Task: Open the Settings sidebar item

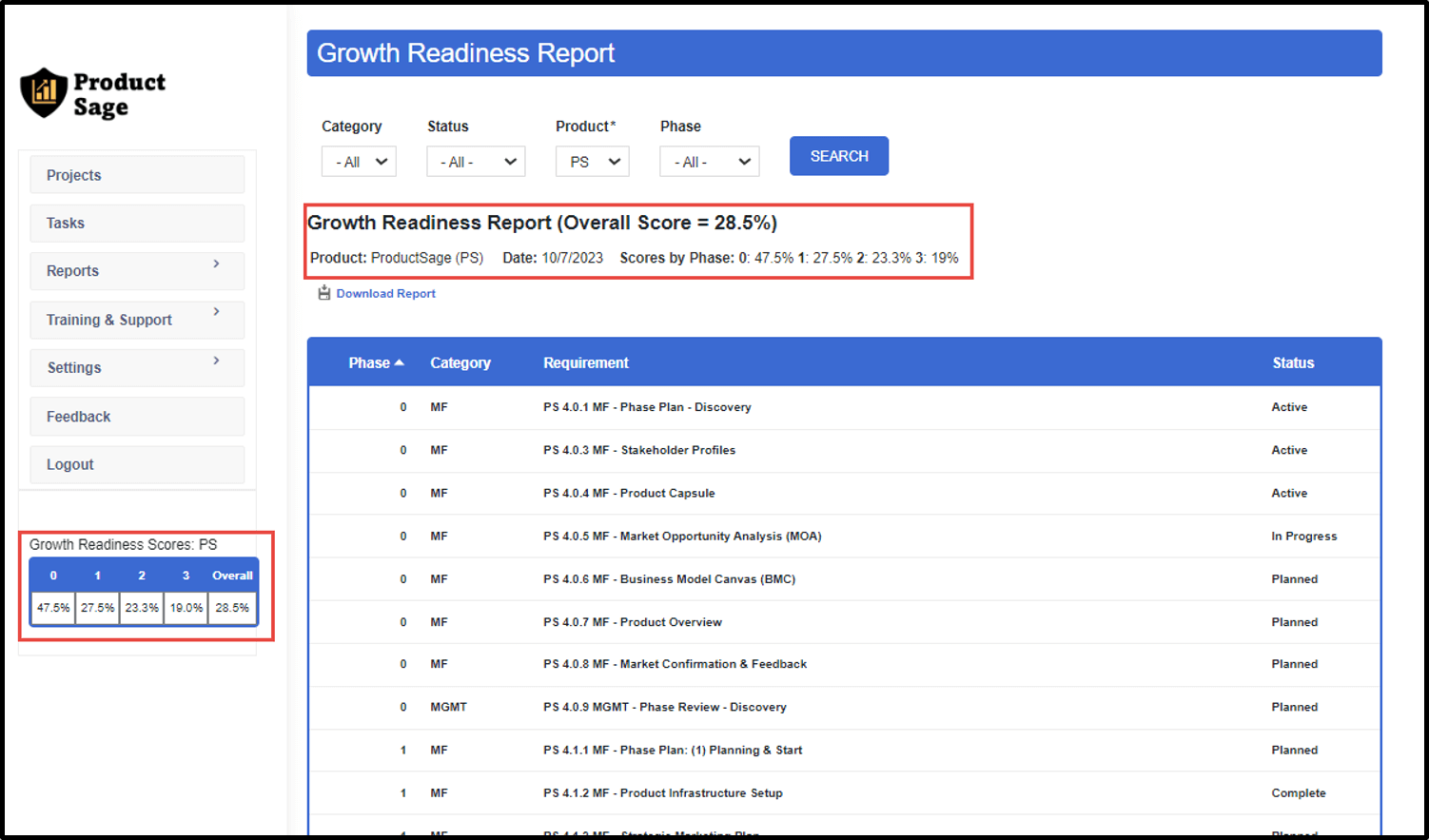Action: click(137, 368)
